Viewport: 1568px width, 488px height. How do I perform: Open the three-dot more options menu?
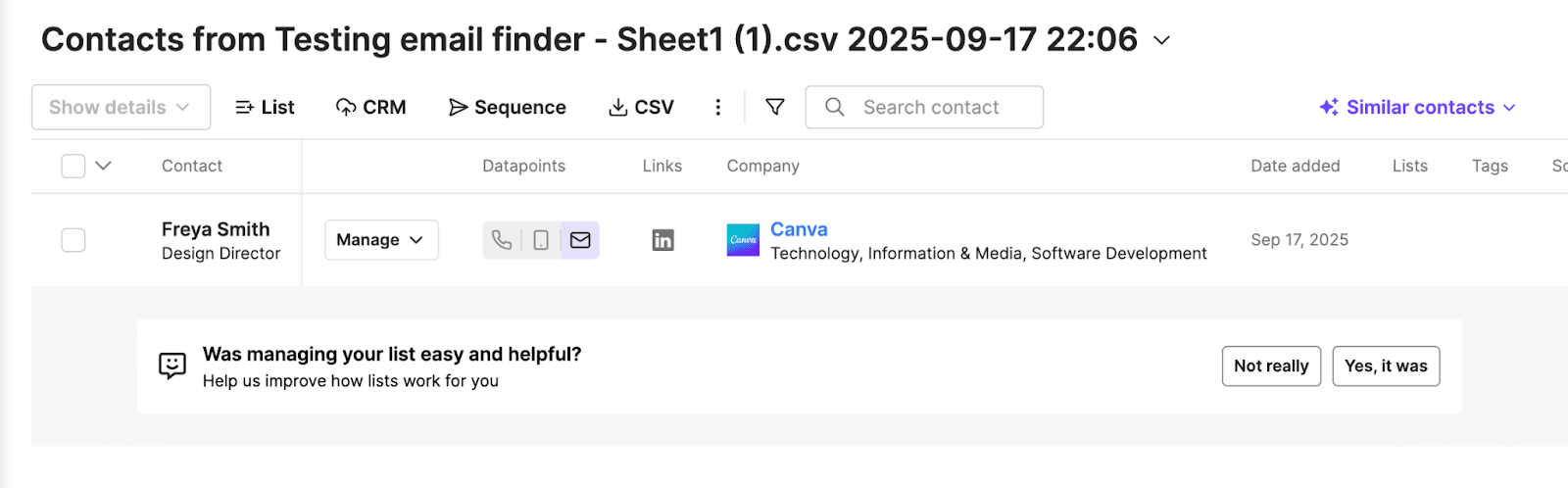tap(718, 107)
